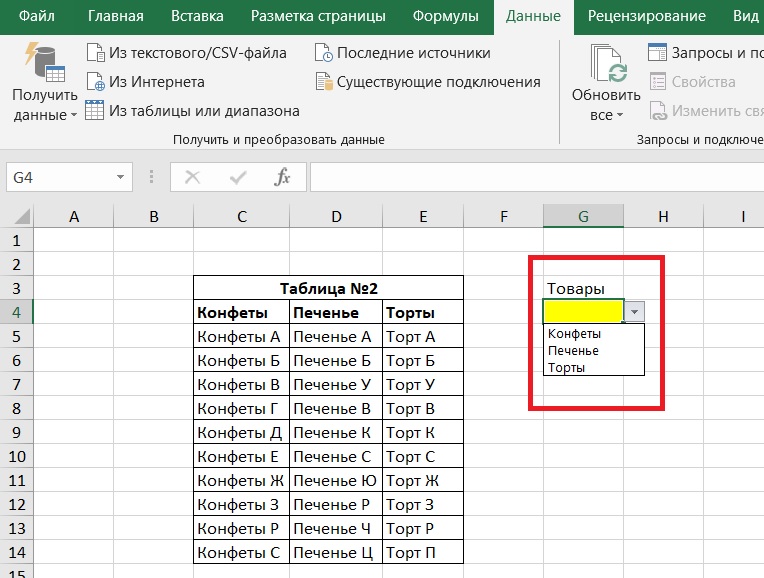764x578 pixels.
Task: Click the Из Интернета globe icon
Action: (x=96, y=82)
